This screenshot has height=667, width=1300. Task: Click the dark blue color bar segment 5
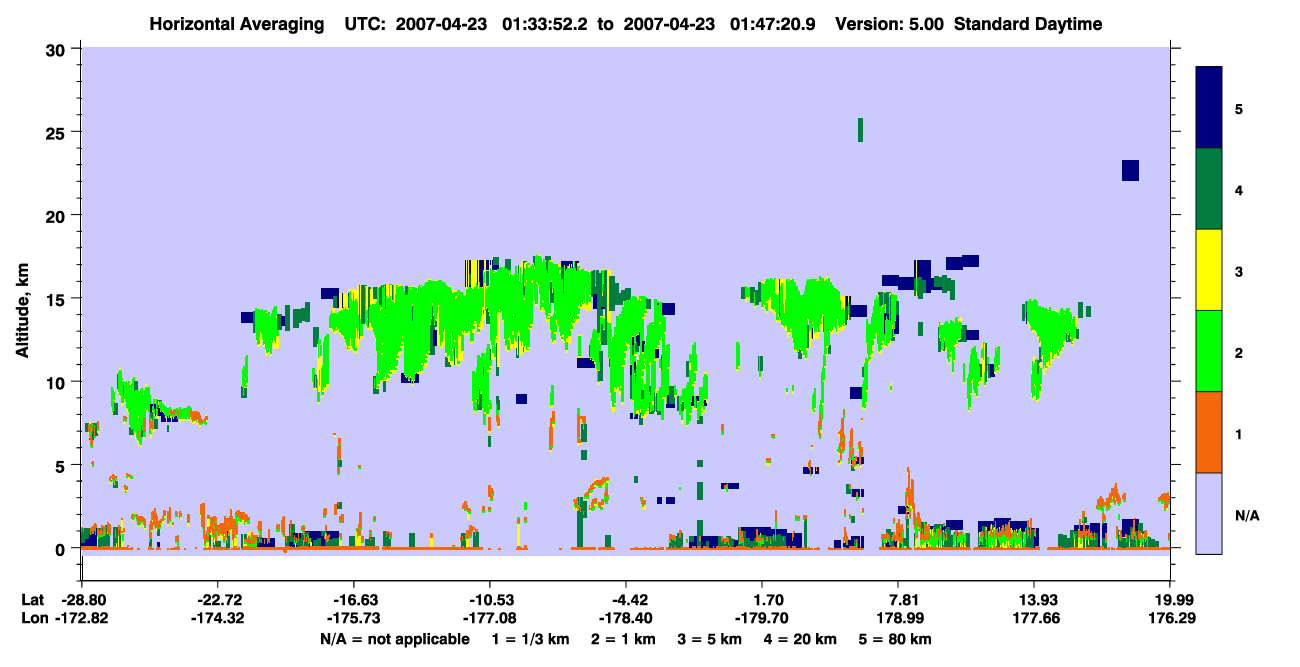click(x=1210, y=108)
